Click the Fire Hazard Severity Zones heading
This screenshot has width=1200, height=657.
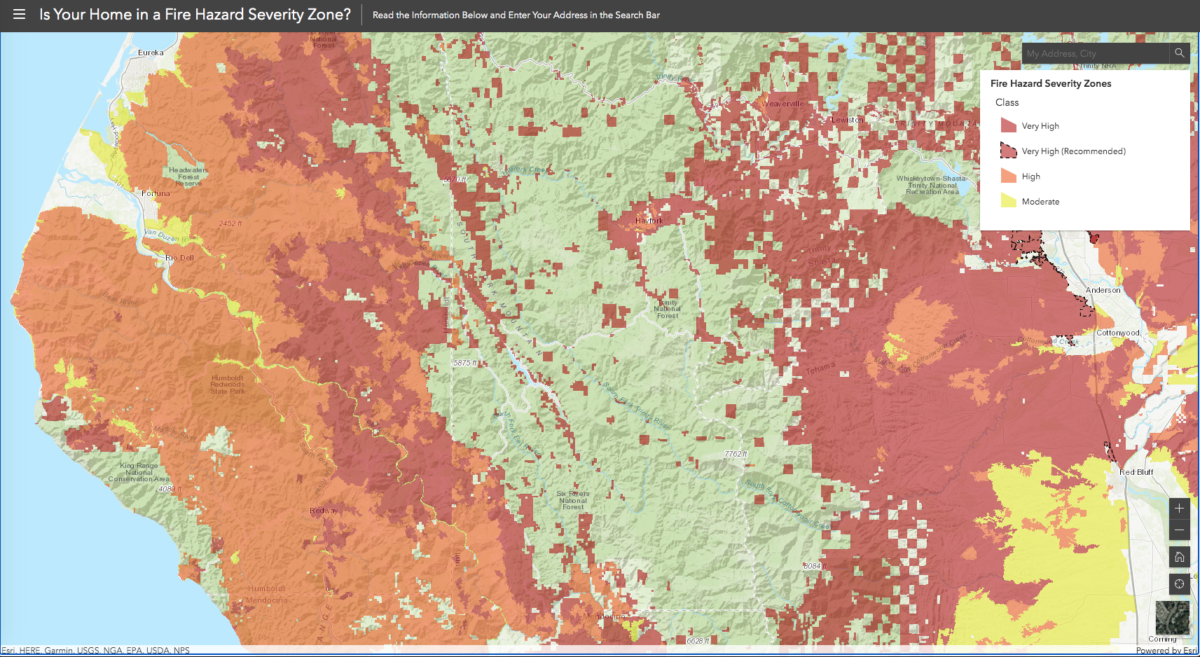click(1051, 83)
